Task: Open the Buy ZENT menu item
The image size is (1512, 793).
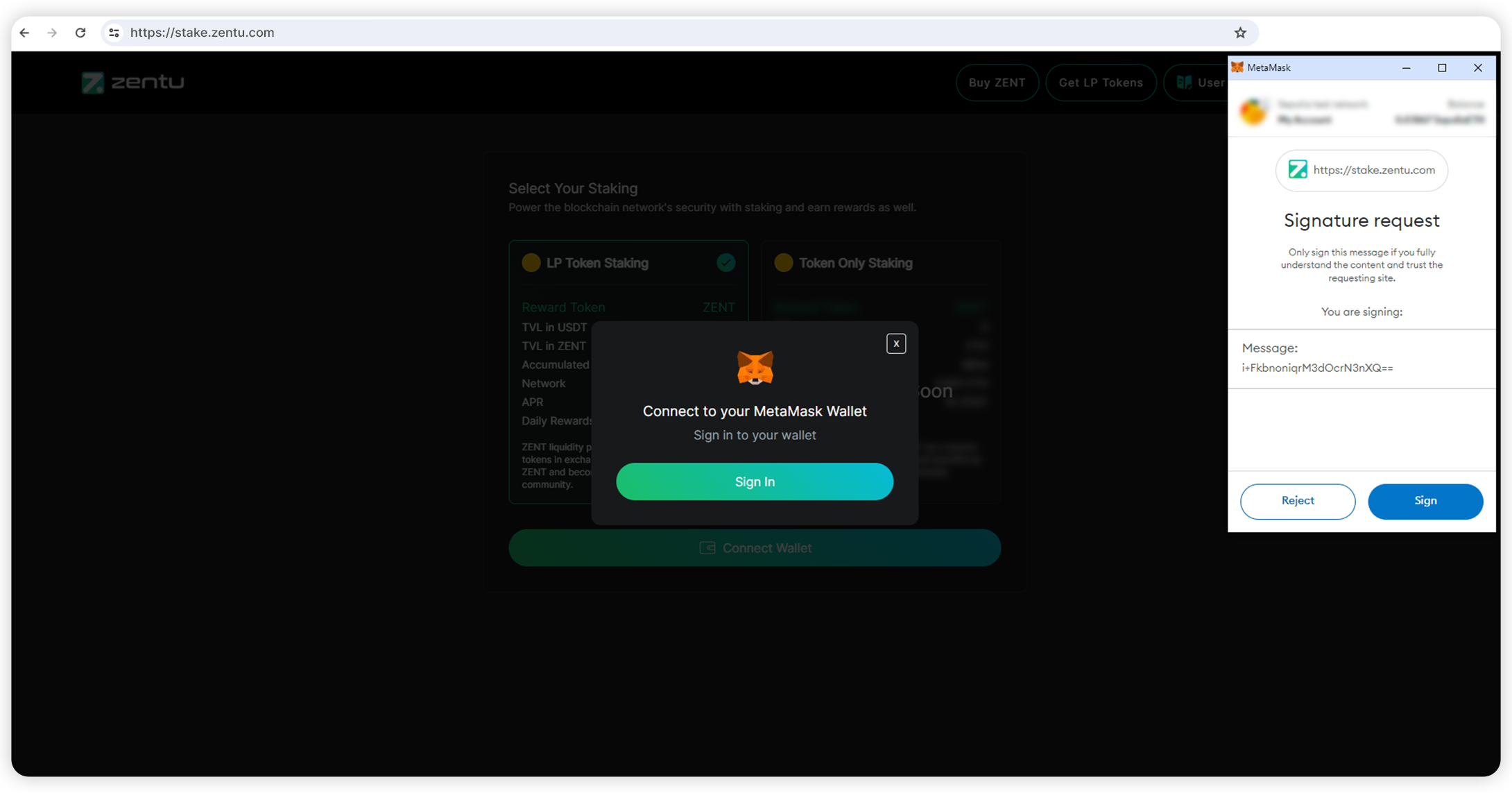Action: [997, 83]
